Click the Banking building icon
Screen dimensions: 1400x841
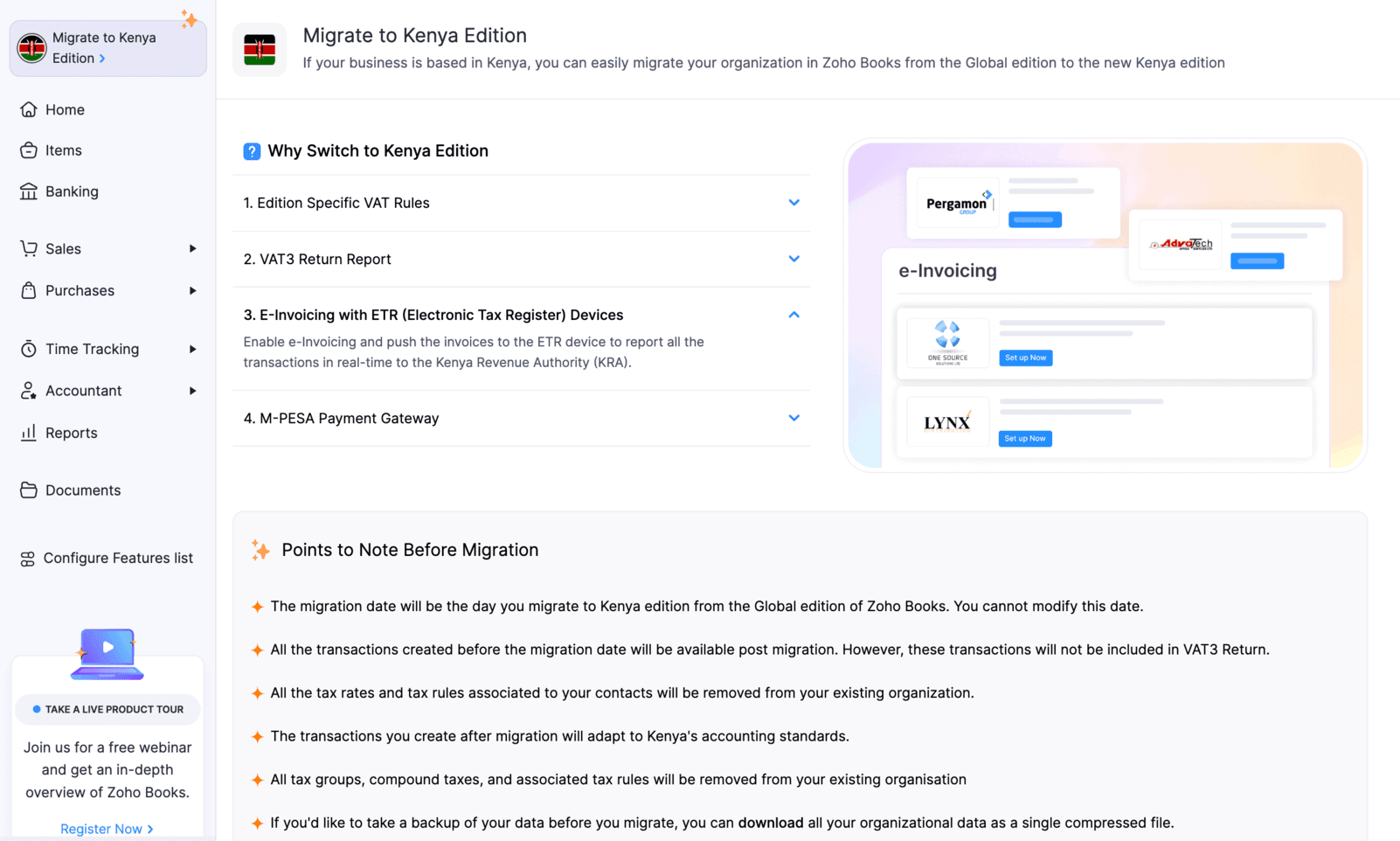(29, 191)
